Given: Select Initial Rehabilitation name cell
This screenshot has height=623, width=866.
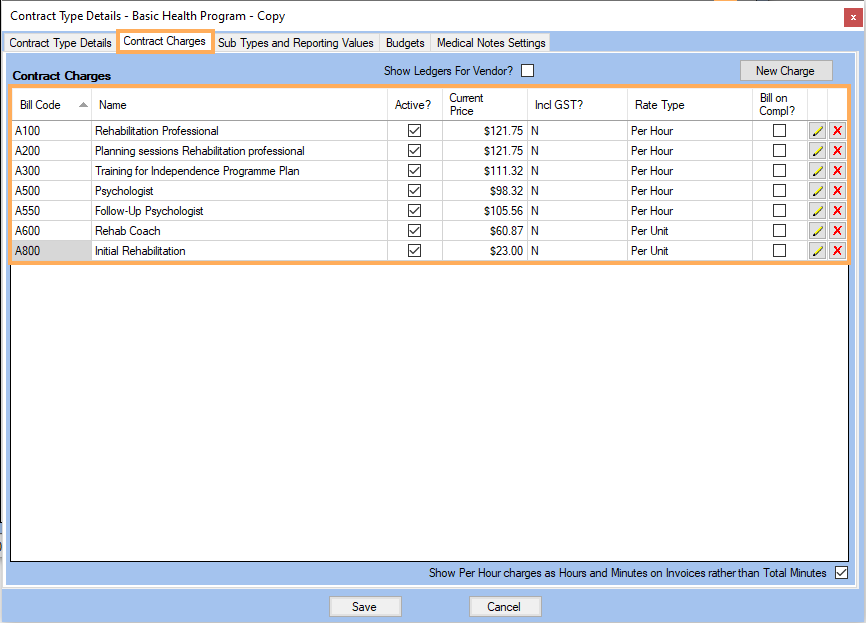Looking at the screenshot, I should tap(239, 251).
